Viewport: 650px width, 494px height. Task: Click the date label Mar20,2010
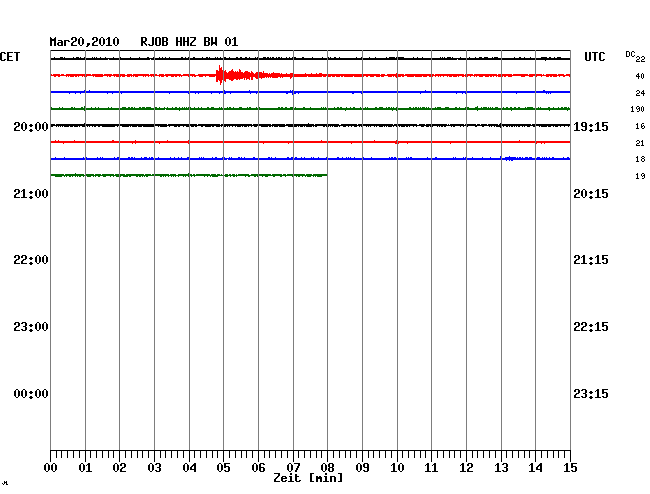point(85,42)
